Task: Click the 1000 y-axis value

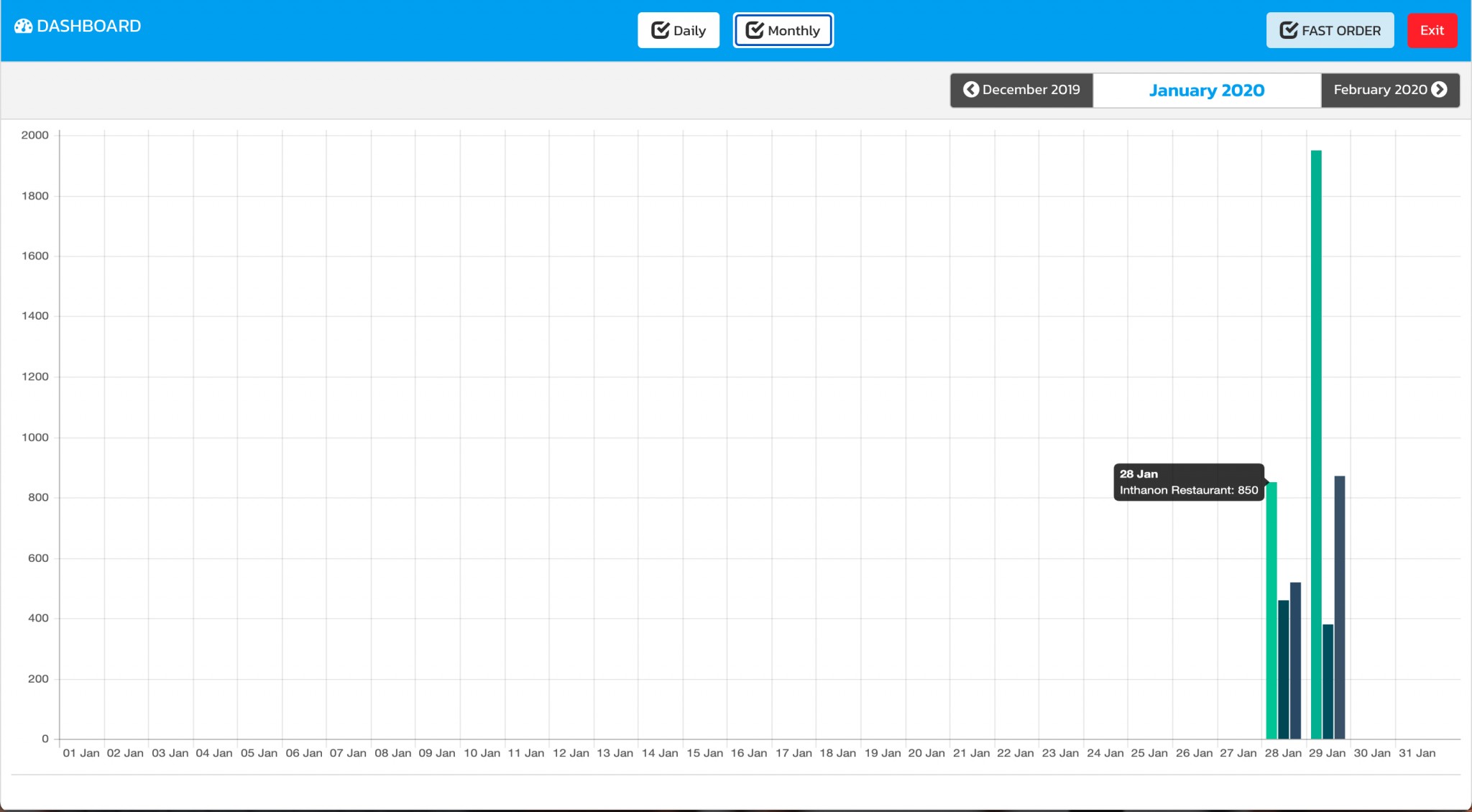Action: point(35,437)
